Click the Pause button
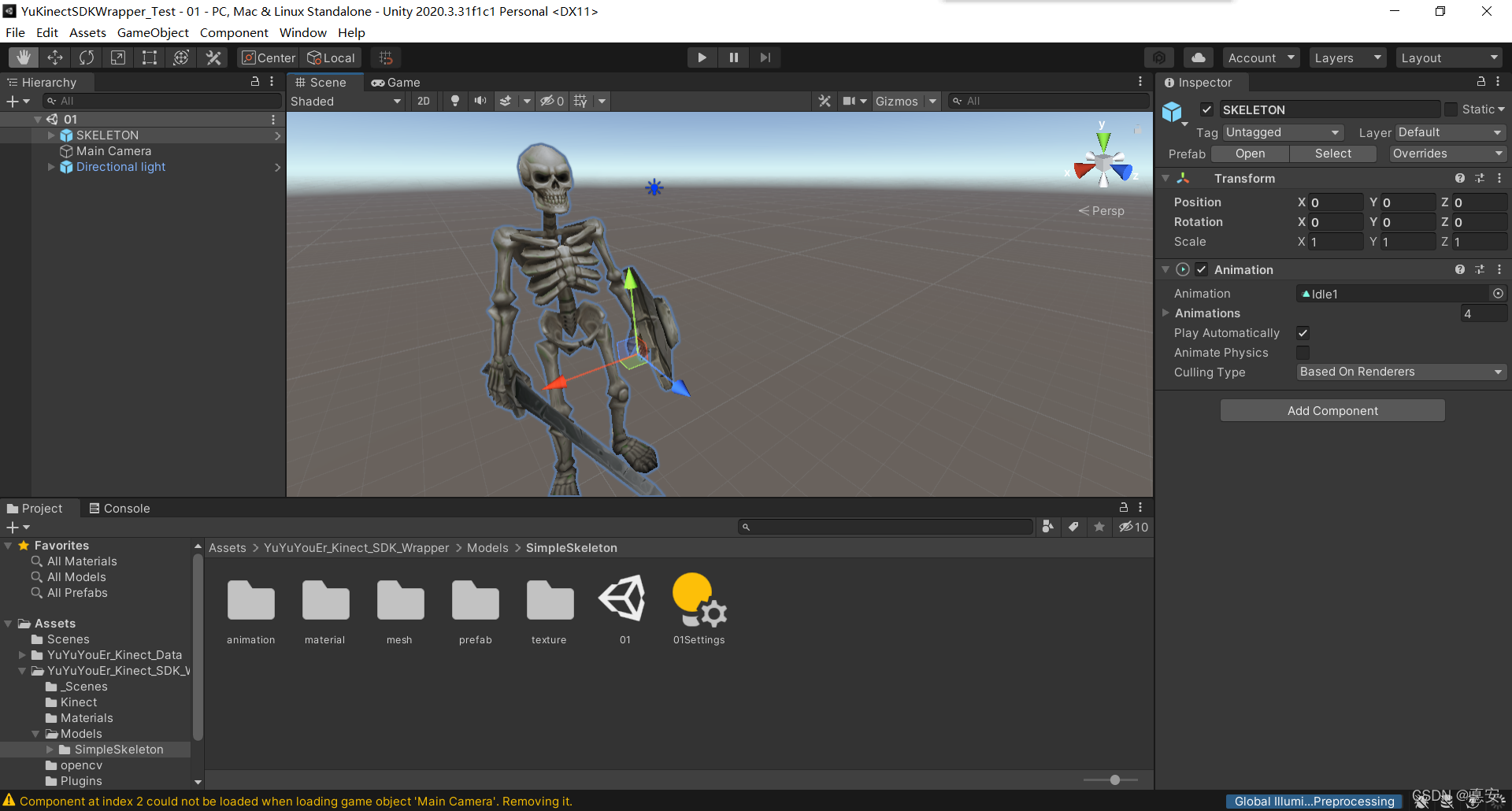 [x=733, y=57]
